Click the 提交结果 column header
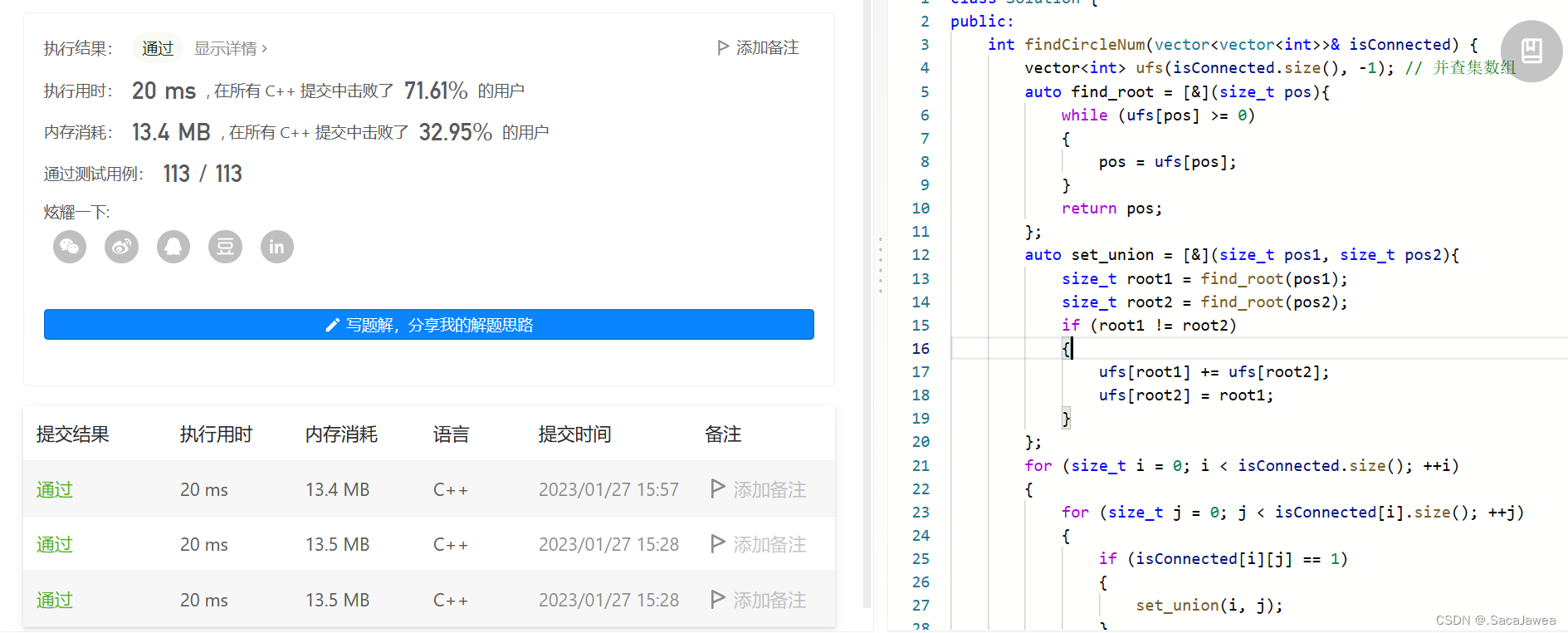This screenshot has height=633, width=1568. tap(73, 434)
